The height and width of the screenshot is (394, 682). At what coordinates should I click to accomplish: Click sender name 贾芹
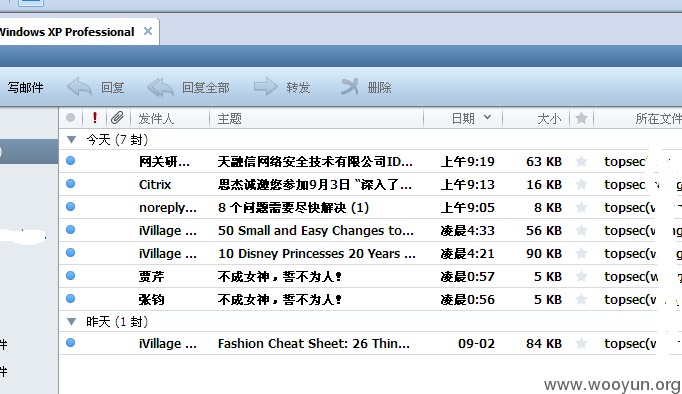point(151,277)
